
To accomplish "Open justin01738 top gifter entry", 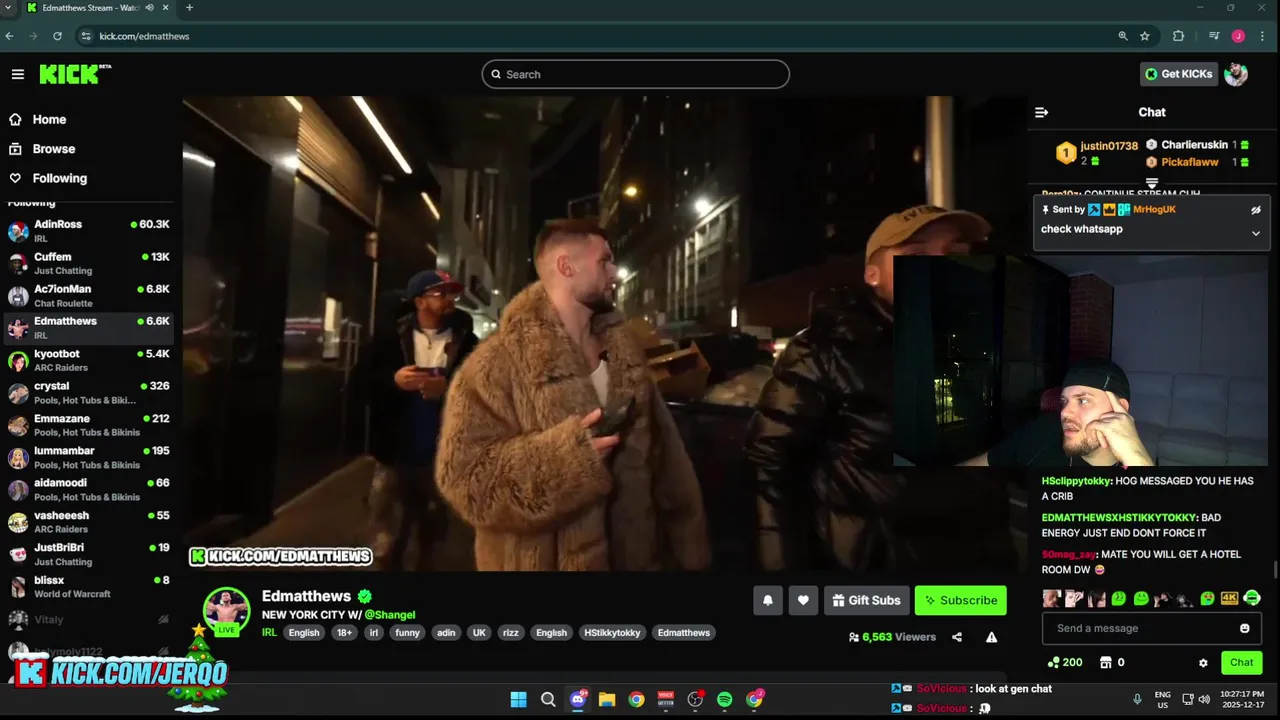I will (x=1095, y=153).
